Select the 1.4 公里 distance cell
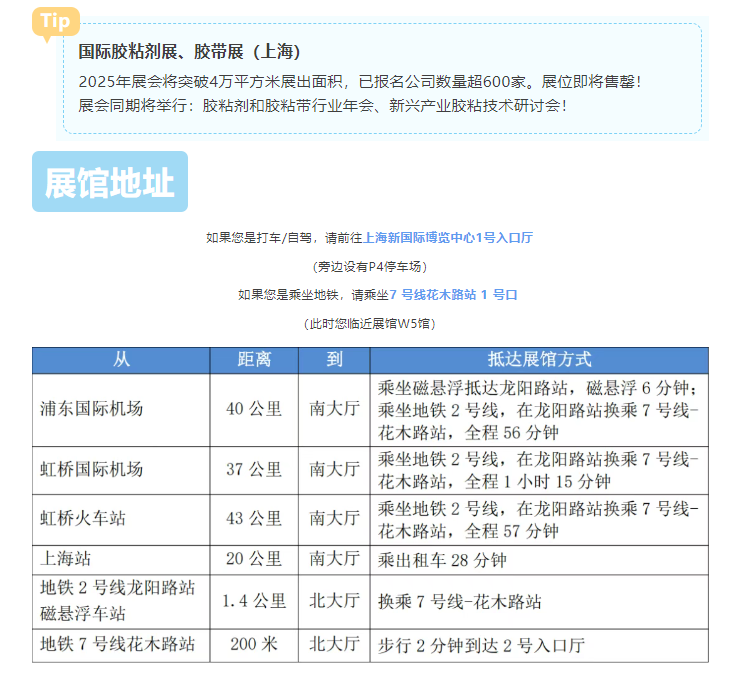The width and height of the screenshot is (734, 678). coord(254,602)
